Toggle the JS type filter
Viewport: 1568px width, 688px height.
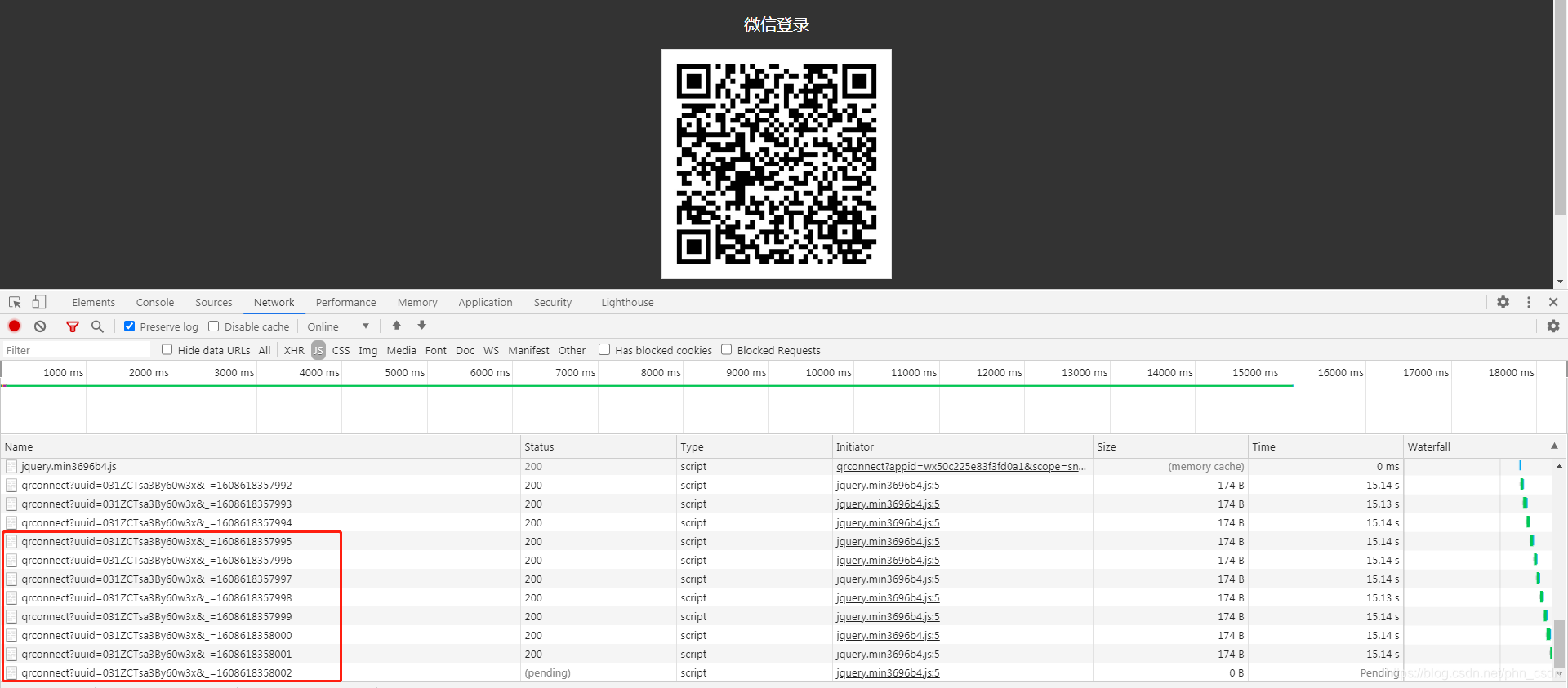[318, 351]
